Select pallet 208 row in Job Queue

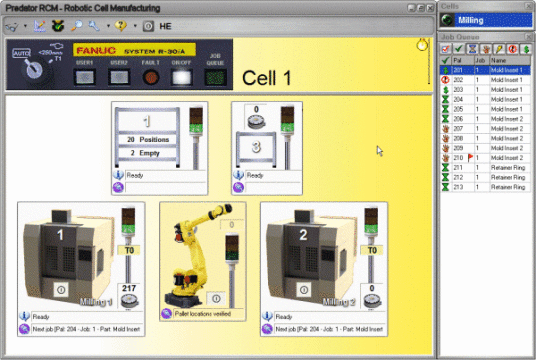pyautogui.click(x=485, y=138)
